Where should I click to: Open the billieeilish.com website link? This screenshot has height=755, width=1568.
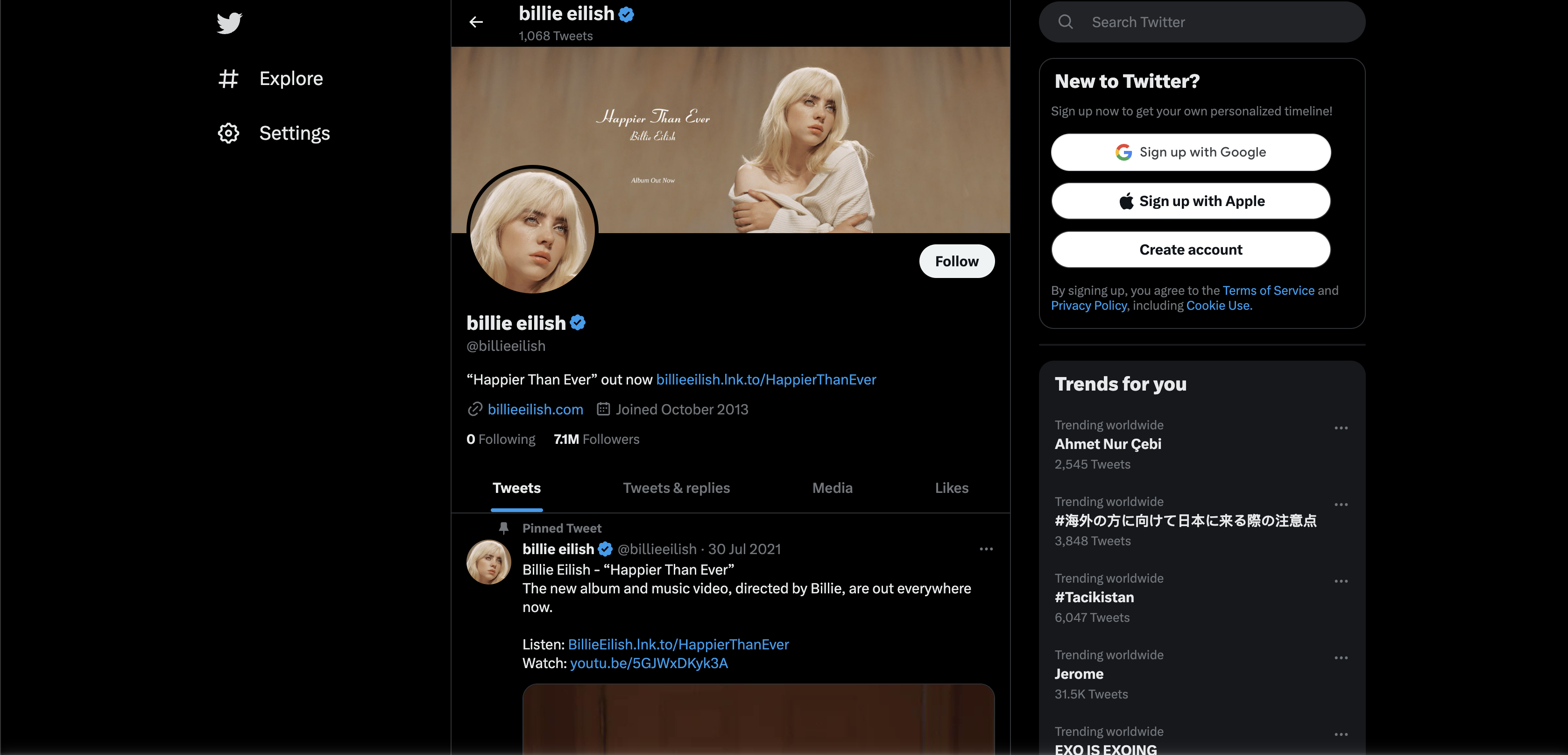[x=535, y=410]
